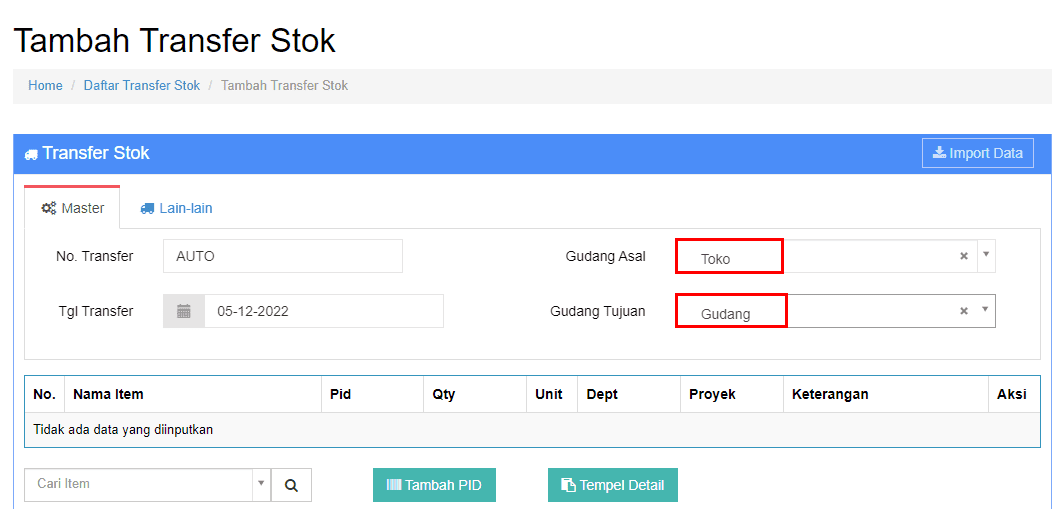1063x509 pixels.
Task: Clear the Gudang Tujuan selection with x
Action: click(963, 311)
